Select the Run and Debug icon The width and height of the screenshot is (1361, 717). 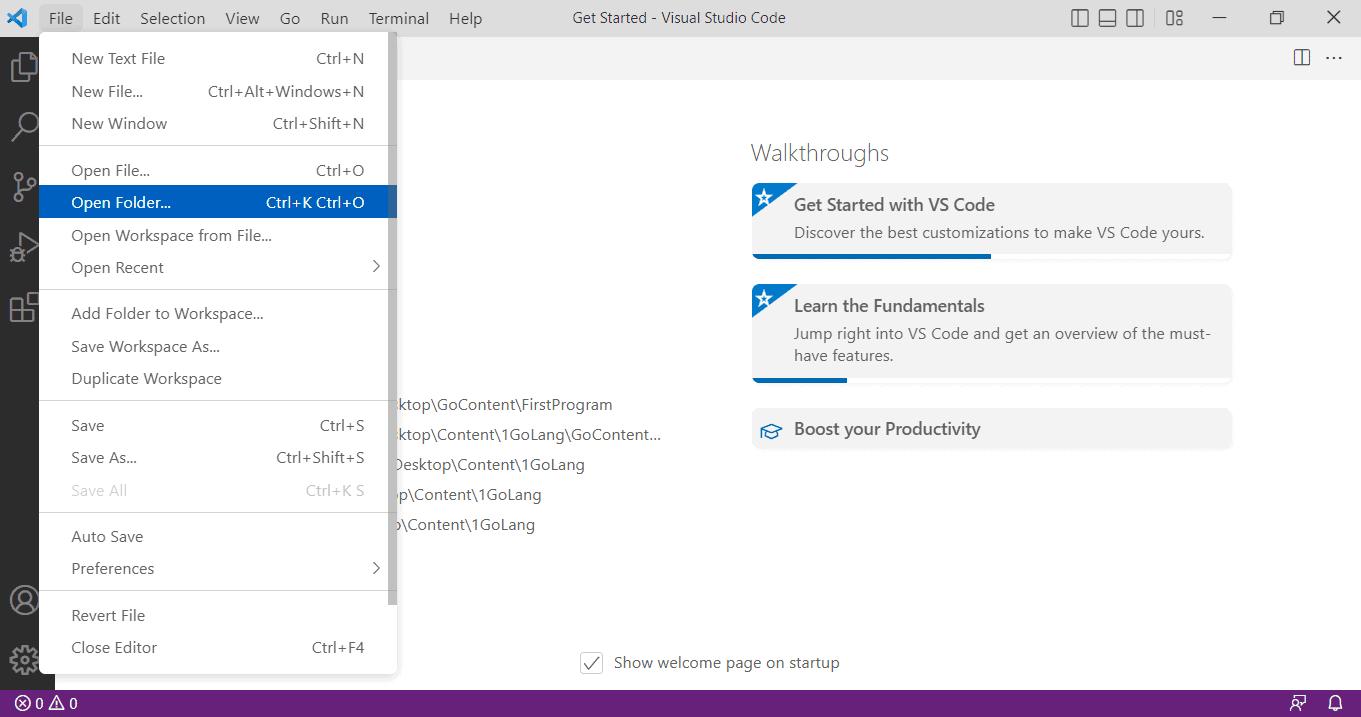pos(23,247)
